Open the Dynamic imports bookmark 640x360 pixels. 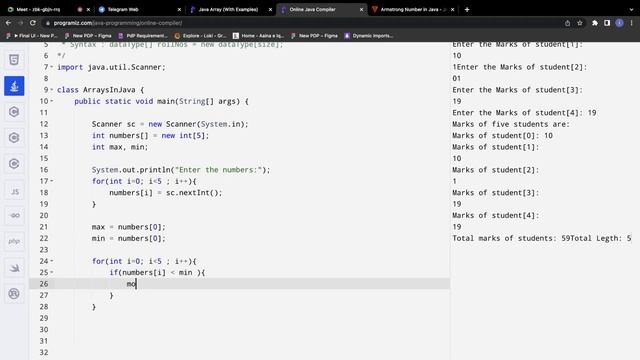click(369, 36)
